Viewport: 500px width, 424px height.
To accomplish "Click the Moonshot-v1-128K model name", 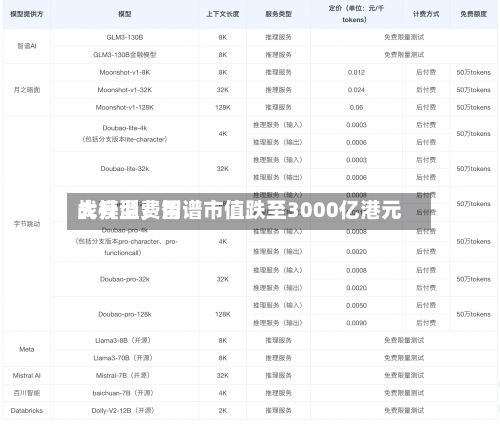I will pyautogui.click(x=125, y=107).
